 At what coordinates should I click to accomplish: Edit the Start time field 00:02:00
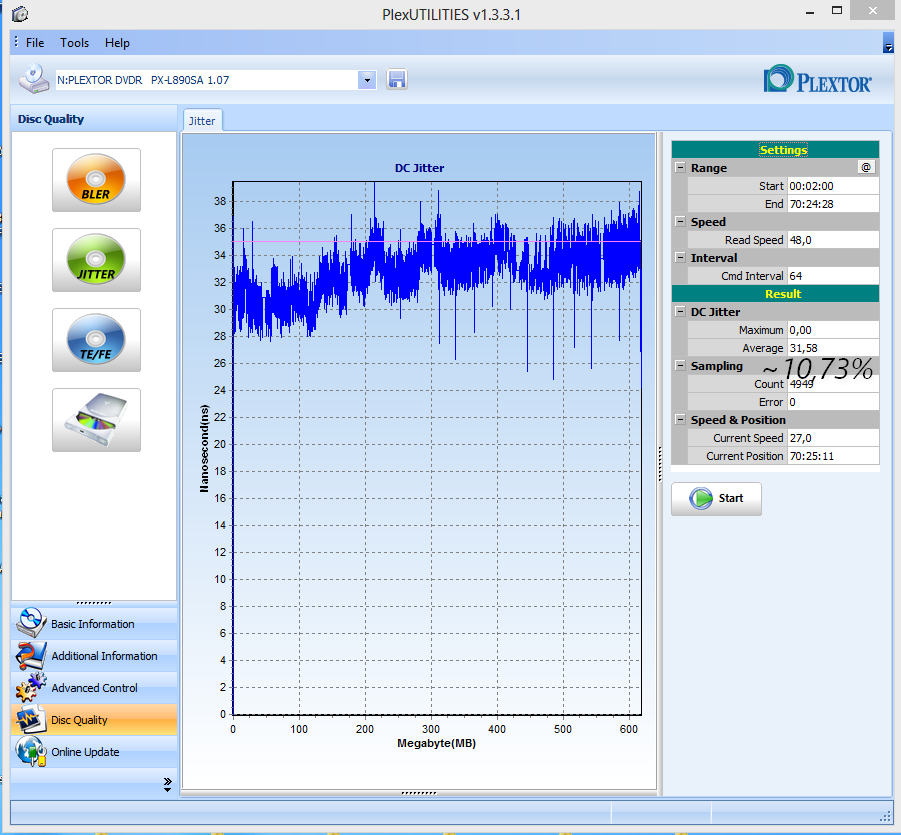[x=833, y=186]
